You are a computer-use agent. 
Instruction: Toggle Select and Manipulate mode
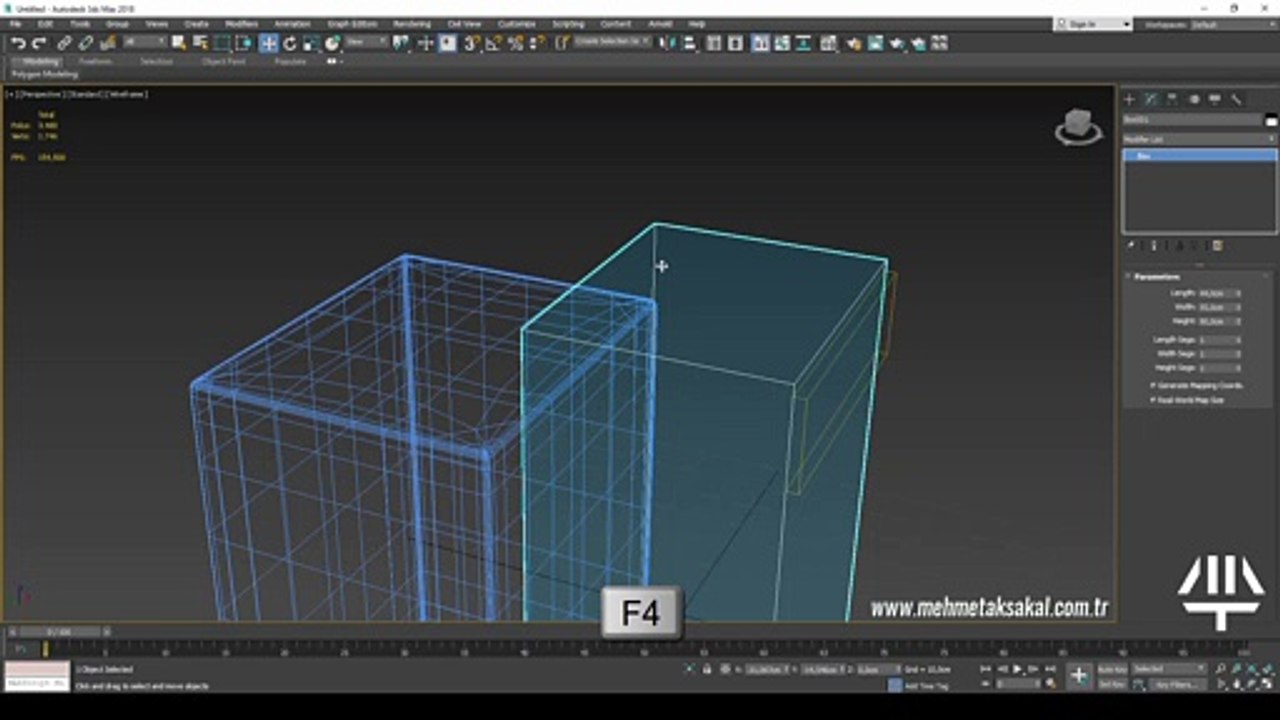(425, 43)
